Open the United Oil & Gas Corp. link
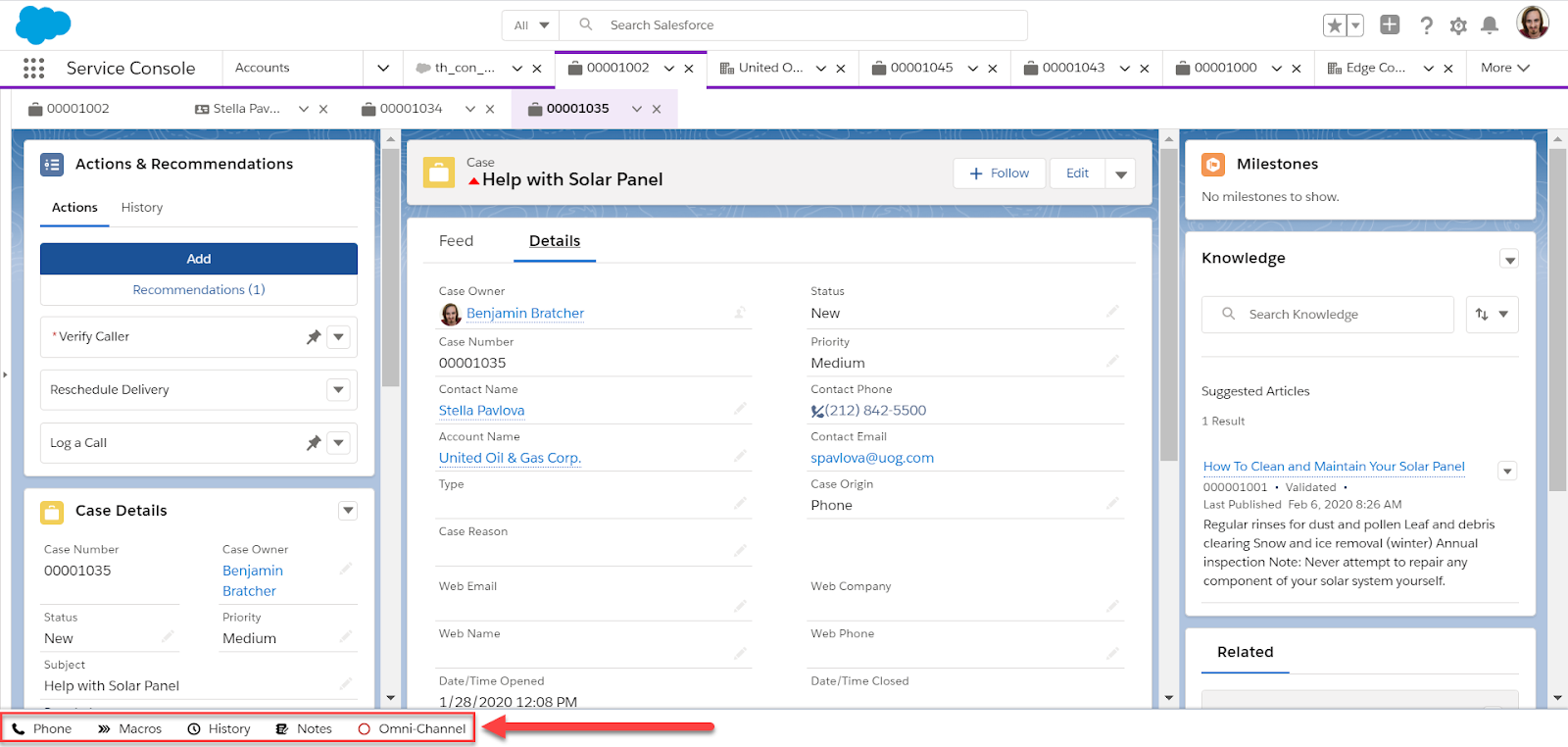 click(x=510, y=458)
